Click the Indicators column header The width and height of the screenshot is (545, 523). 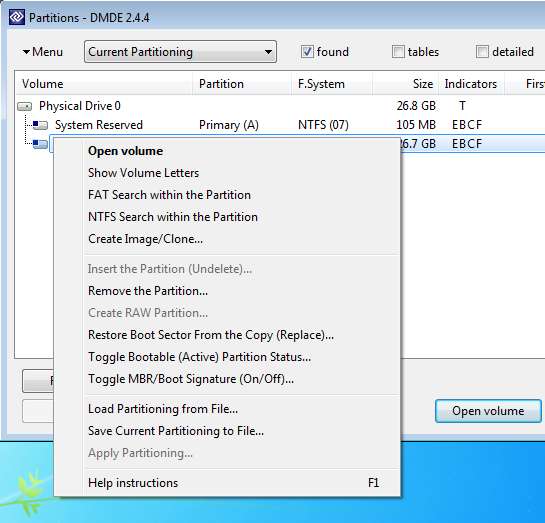click(471, 84)
